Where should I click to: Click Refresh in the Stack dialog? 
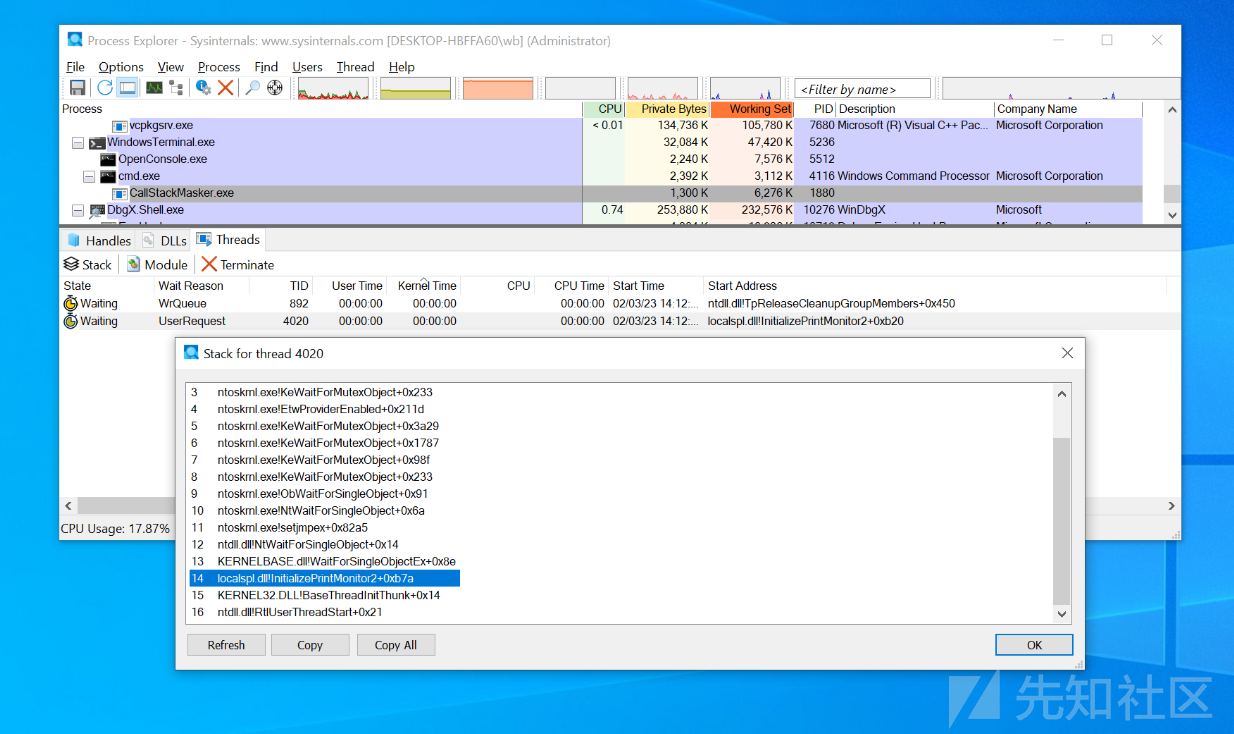[x=226, y=645]
